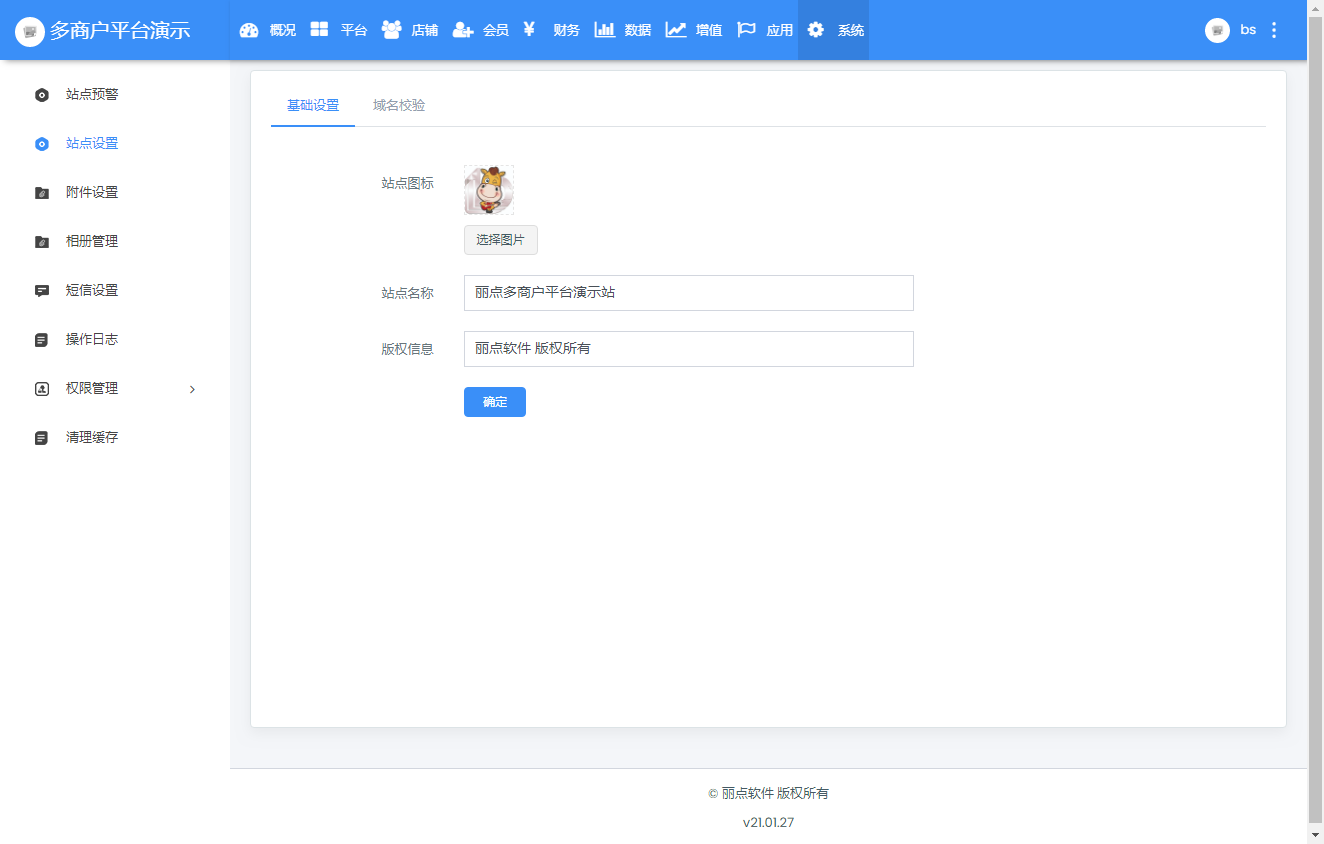Click the 站点图标 label
Image resolution: width=1324 pixels, height=844 pixels.
click(x=408, y=183)
